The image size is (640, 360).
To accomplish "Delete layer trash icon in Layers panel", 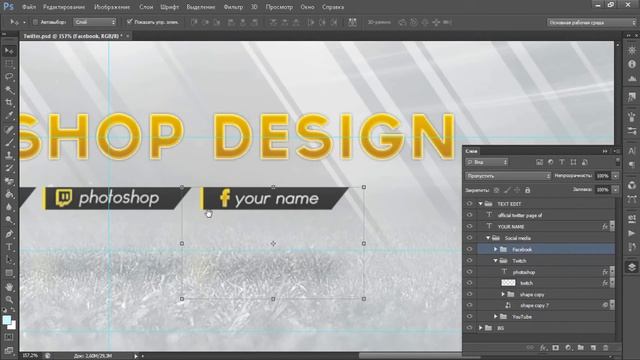I will [606, 348].
